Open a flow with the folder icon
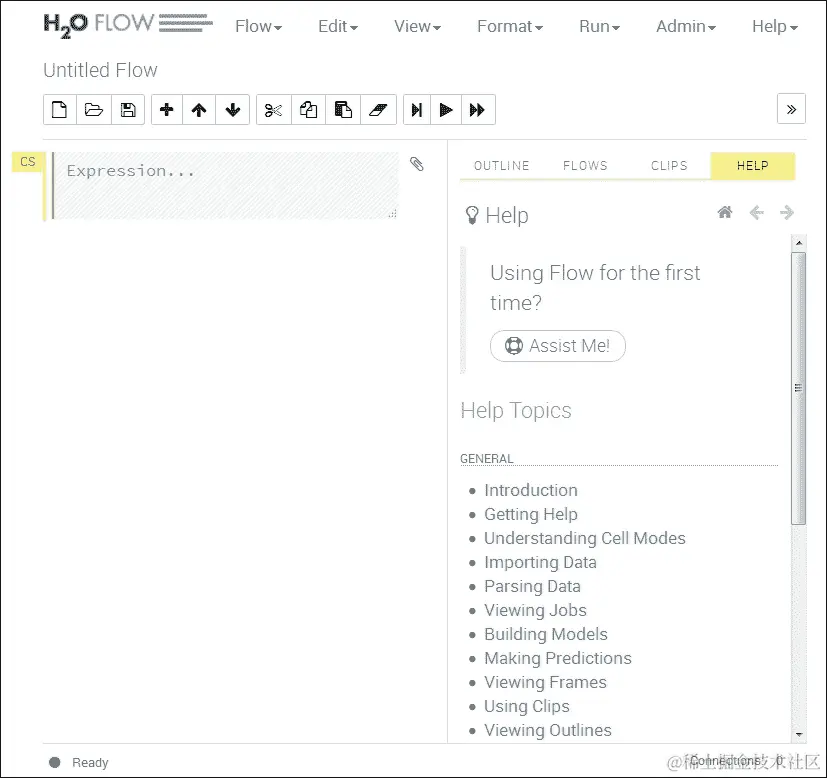Image resolution: width=827 pixels, height=778 pixels. [94, 110]
